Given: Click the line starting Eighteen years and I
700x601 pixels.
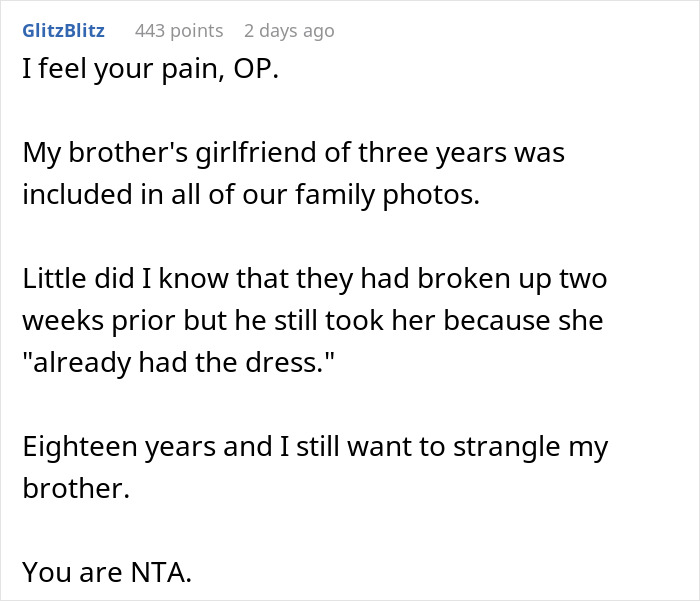Looking at the screenshot, I should click(315, 447).
